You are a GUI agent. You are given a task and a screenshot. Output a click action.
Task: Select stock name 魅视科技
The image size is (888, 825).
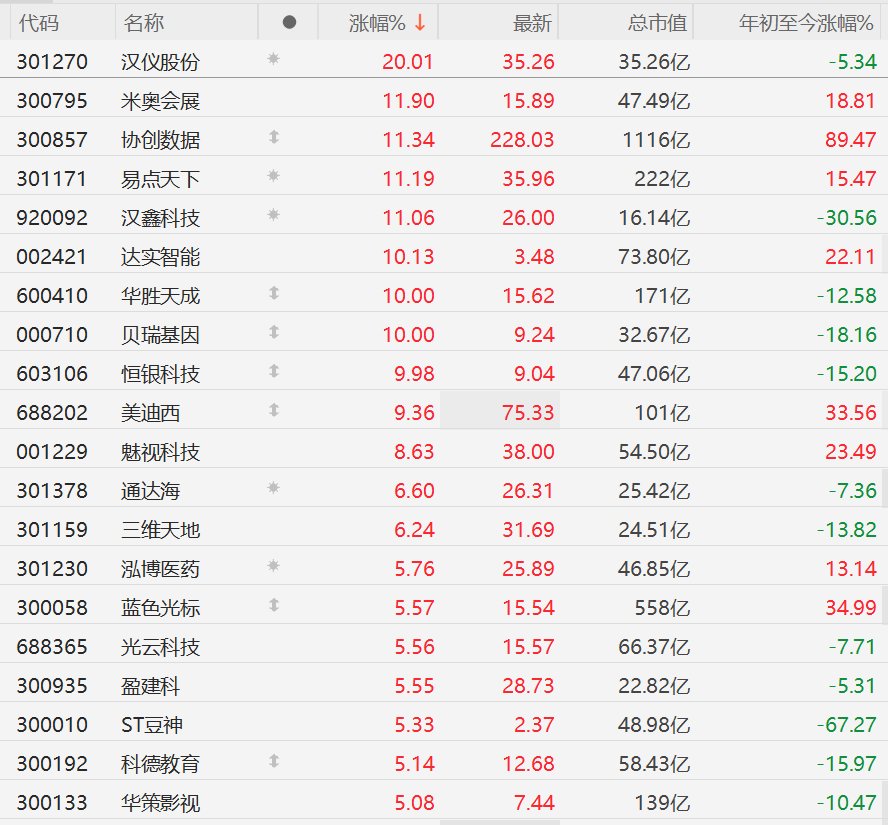pyautogui.click(x=160, y=452)
